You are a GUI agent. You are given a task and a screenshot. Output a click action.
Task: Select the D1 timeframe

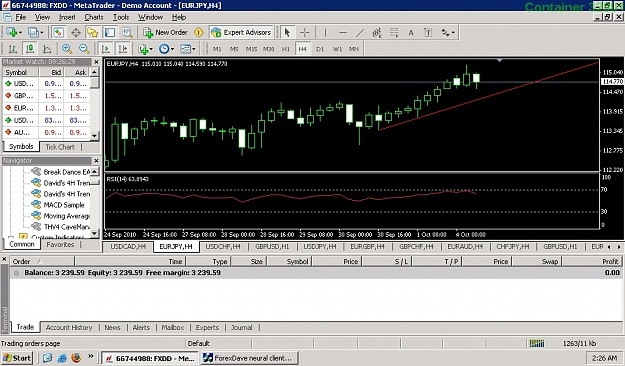(320, 49)
